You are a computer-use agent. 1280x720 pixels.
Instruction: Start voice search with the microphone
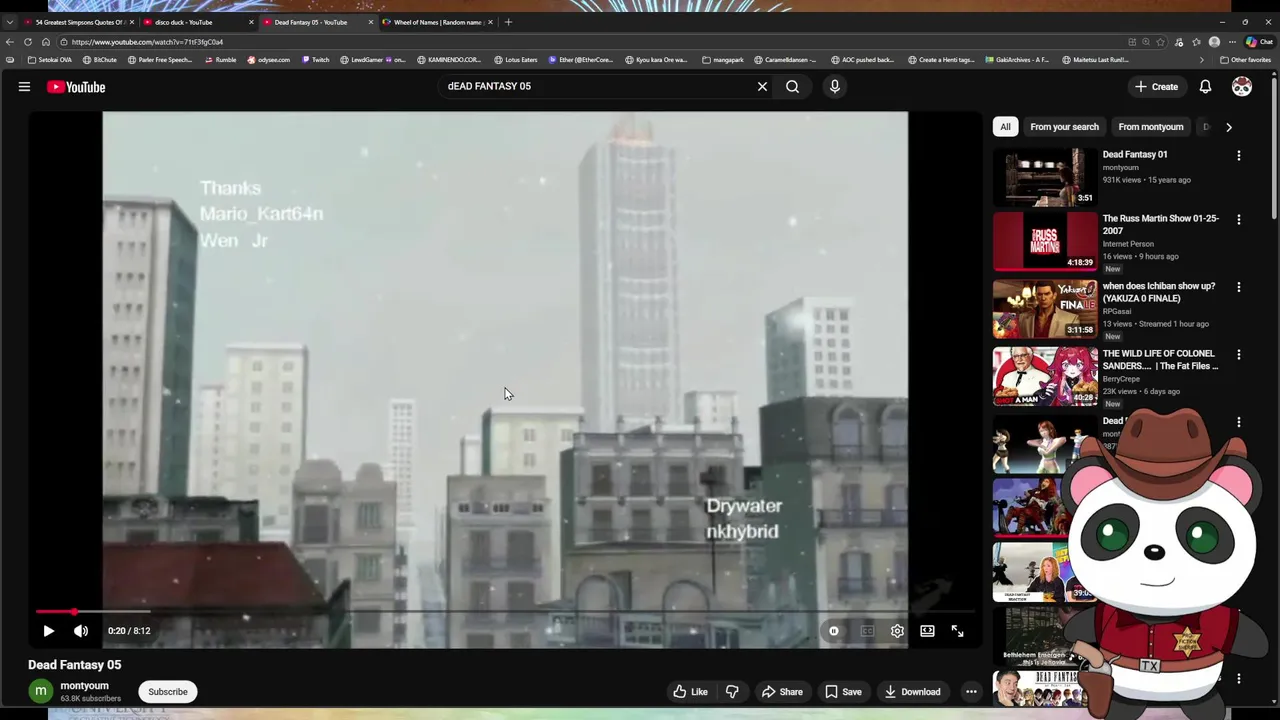835,87
